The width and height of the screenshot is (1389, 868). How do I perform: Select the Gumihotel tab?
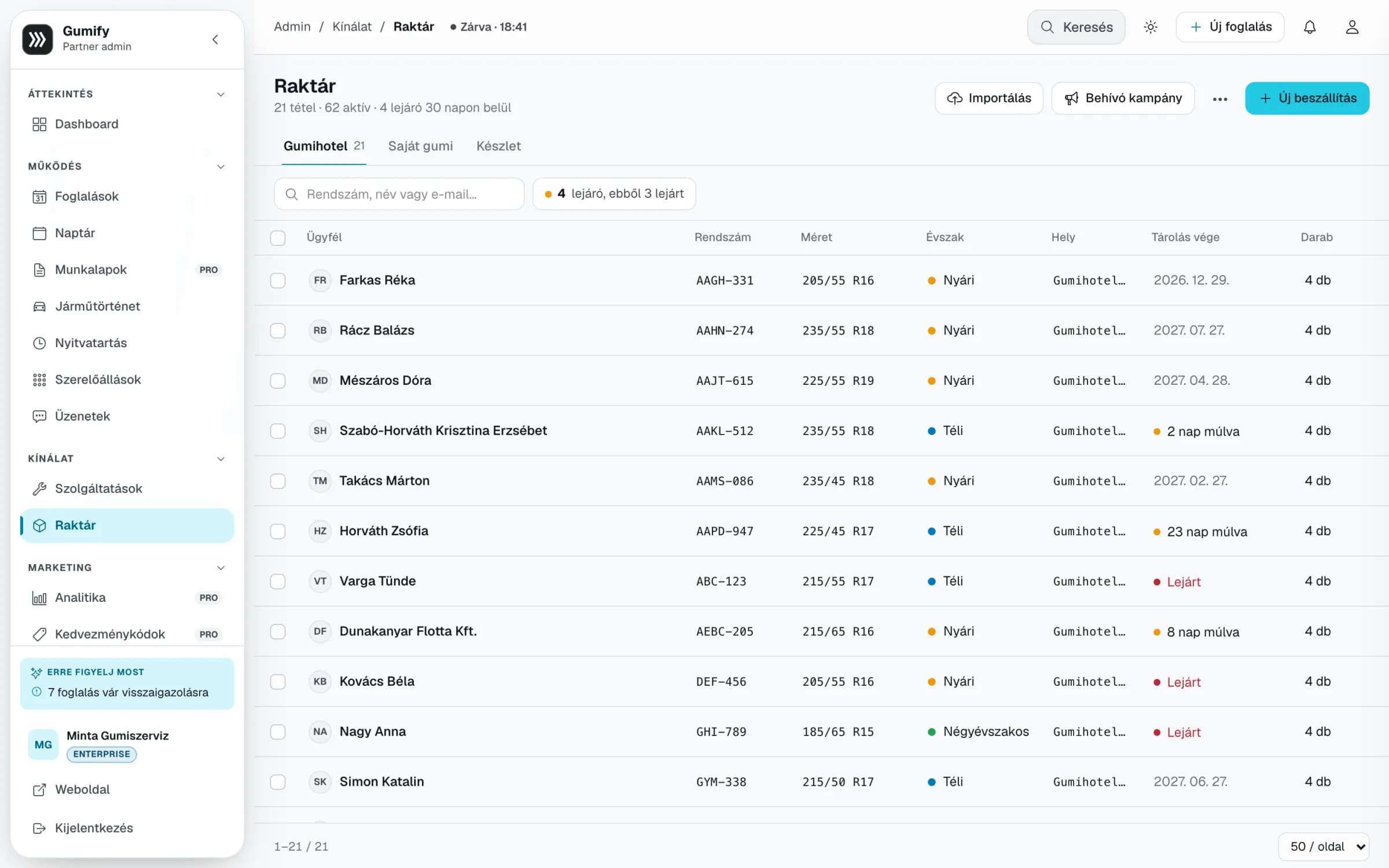pyautogui.click(x=324, y=146)
